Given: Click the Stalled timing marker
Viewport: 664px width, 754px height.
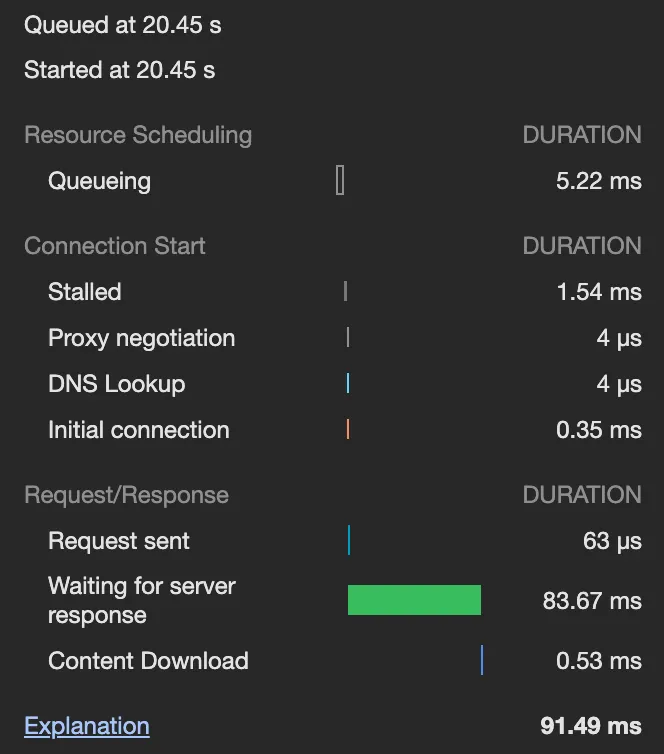Looking at the screenshot, I should click(x=345, y=292).
